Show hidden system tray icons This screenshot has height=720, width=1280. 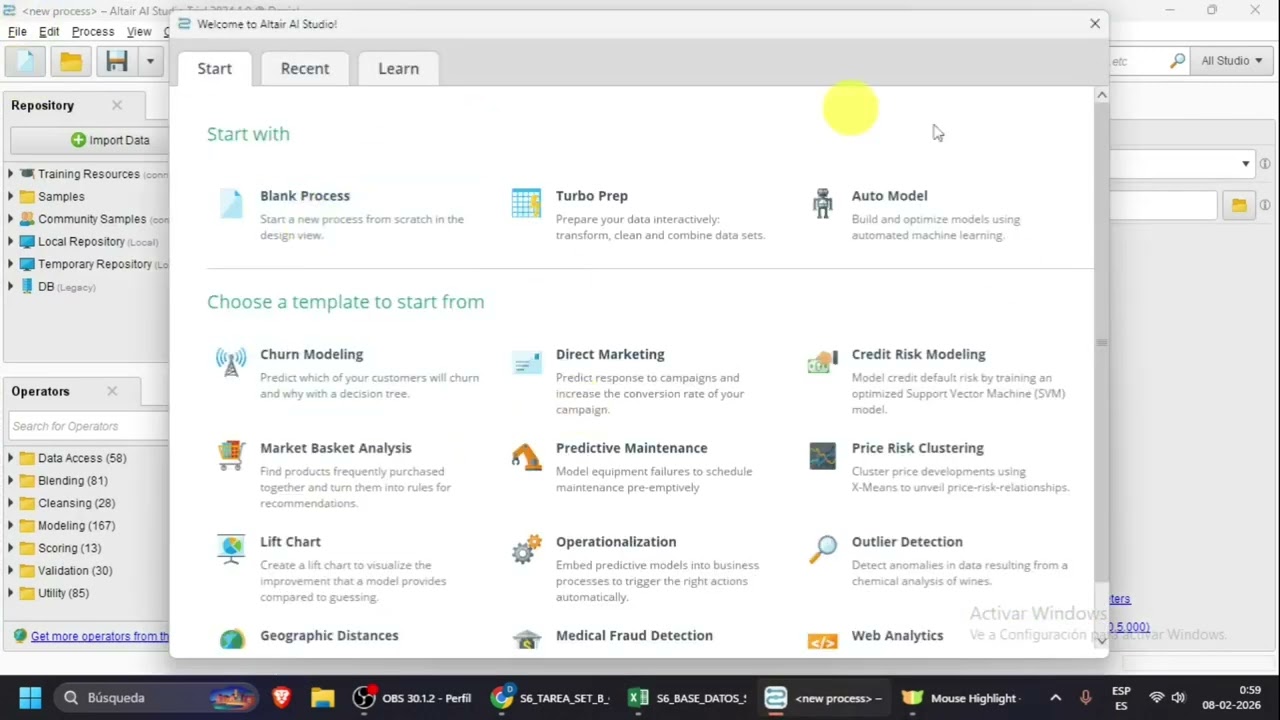(1055, 697)
